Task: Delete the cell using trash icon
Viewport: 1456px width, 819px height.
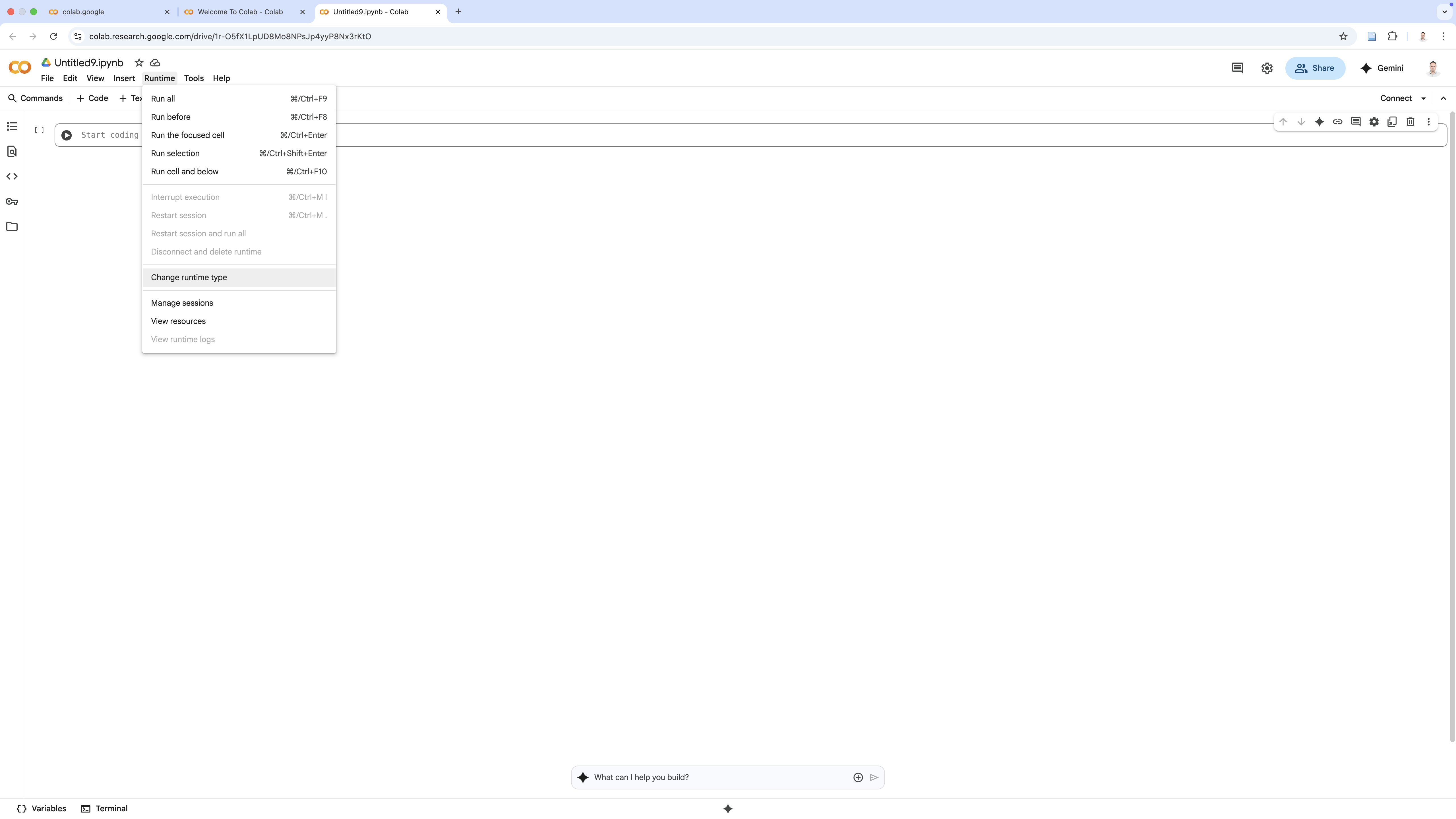Action: 1410,121
